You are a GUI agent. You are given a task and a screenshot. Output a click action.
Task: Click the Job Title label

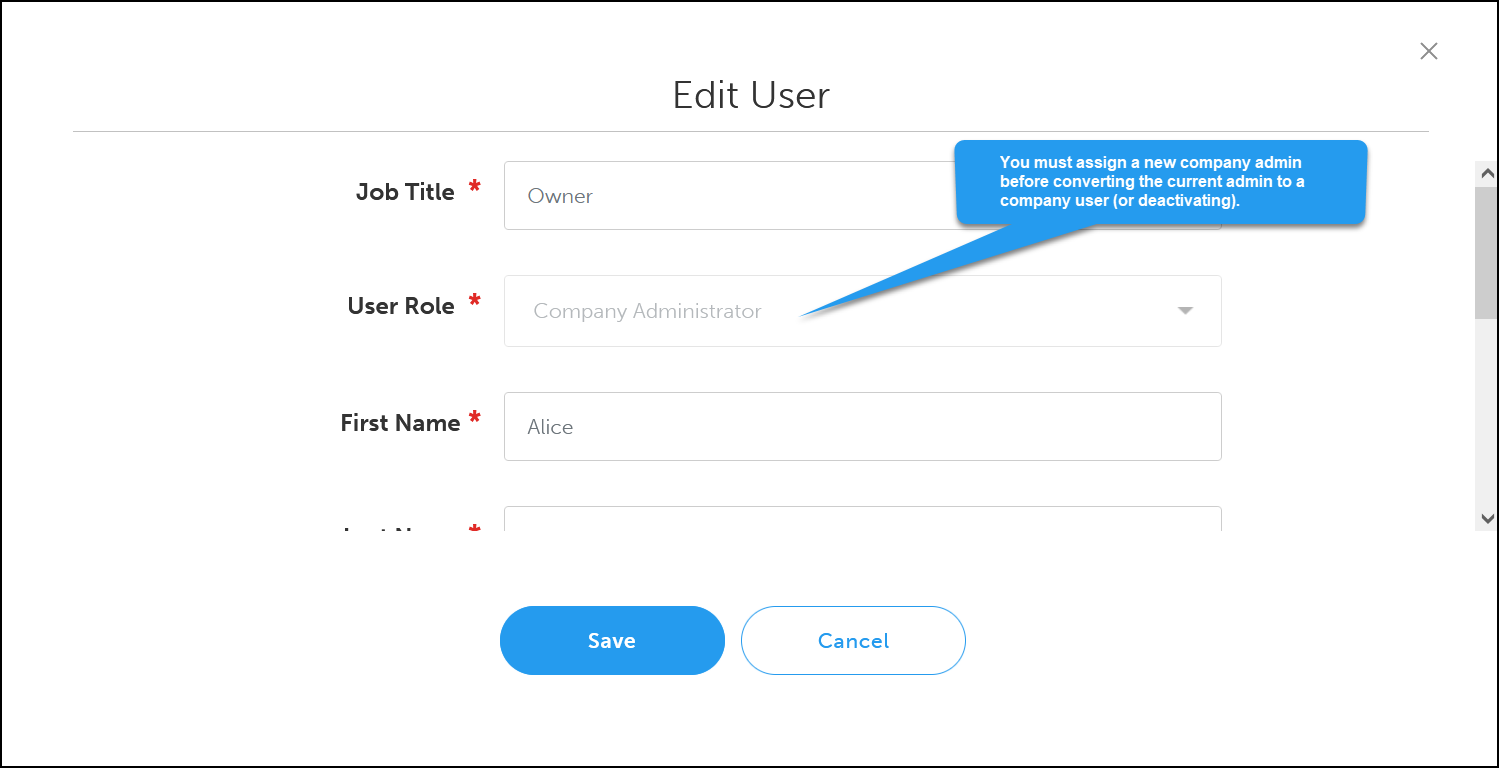(405, 192)
